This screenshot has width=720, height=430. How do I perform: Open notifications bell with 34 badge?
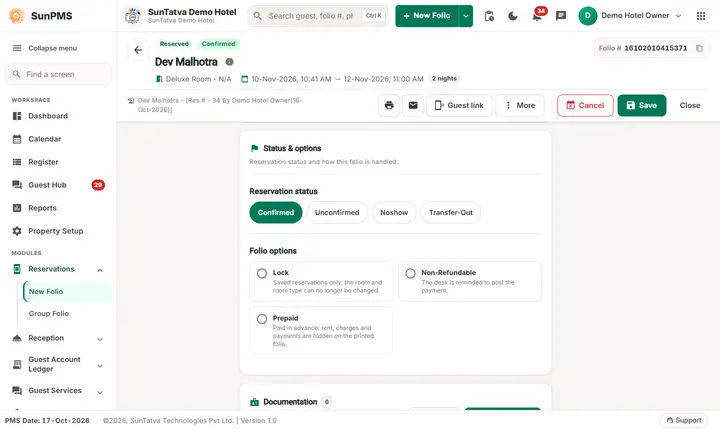click(x=537, y=16)
